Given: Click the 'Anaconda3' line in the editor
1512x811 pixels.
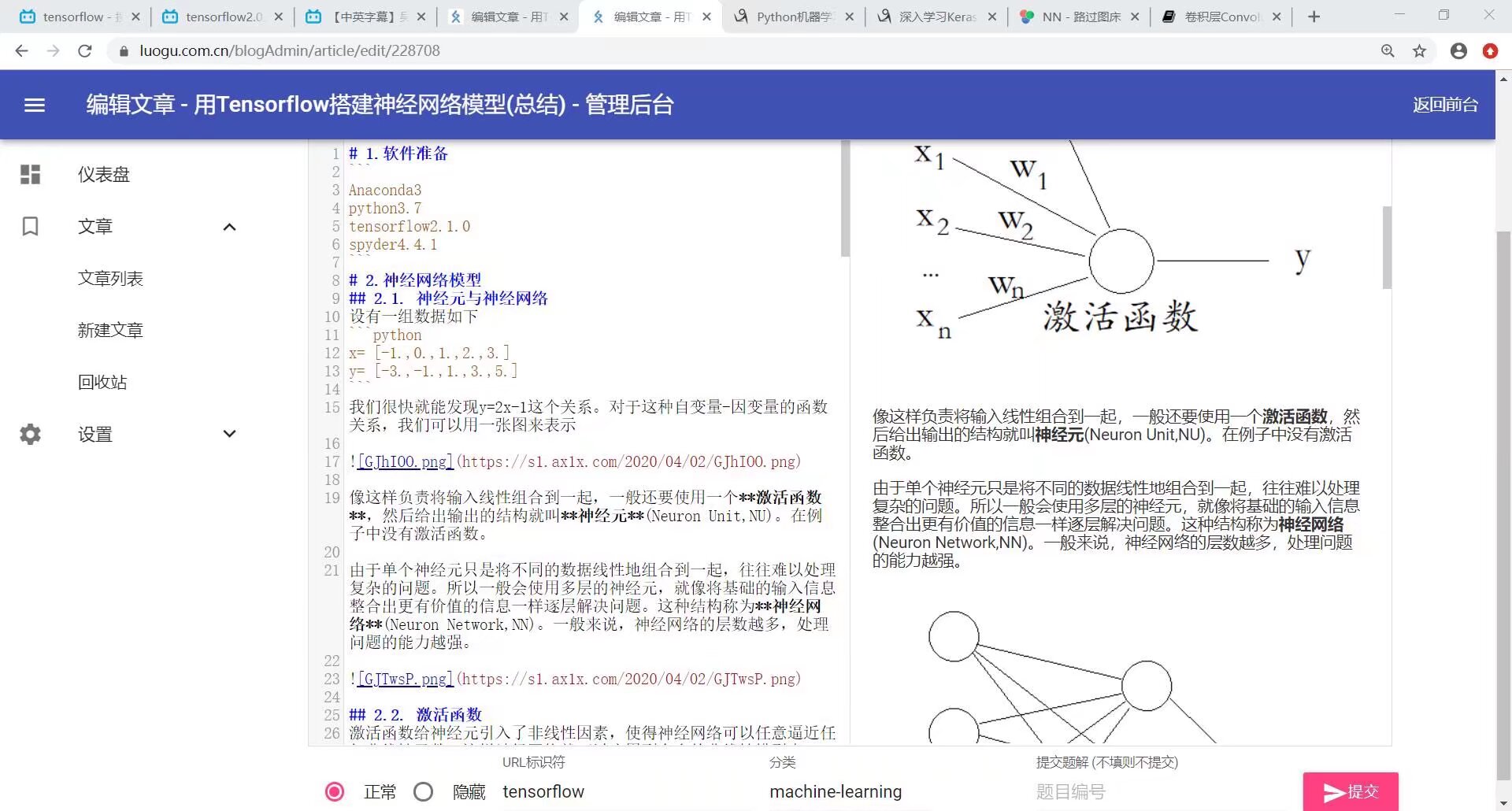Looking at the screenshot, I should pos(385,191).
